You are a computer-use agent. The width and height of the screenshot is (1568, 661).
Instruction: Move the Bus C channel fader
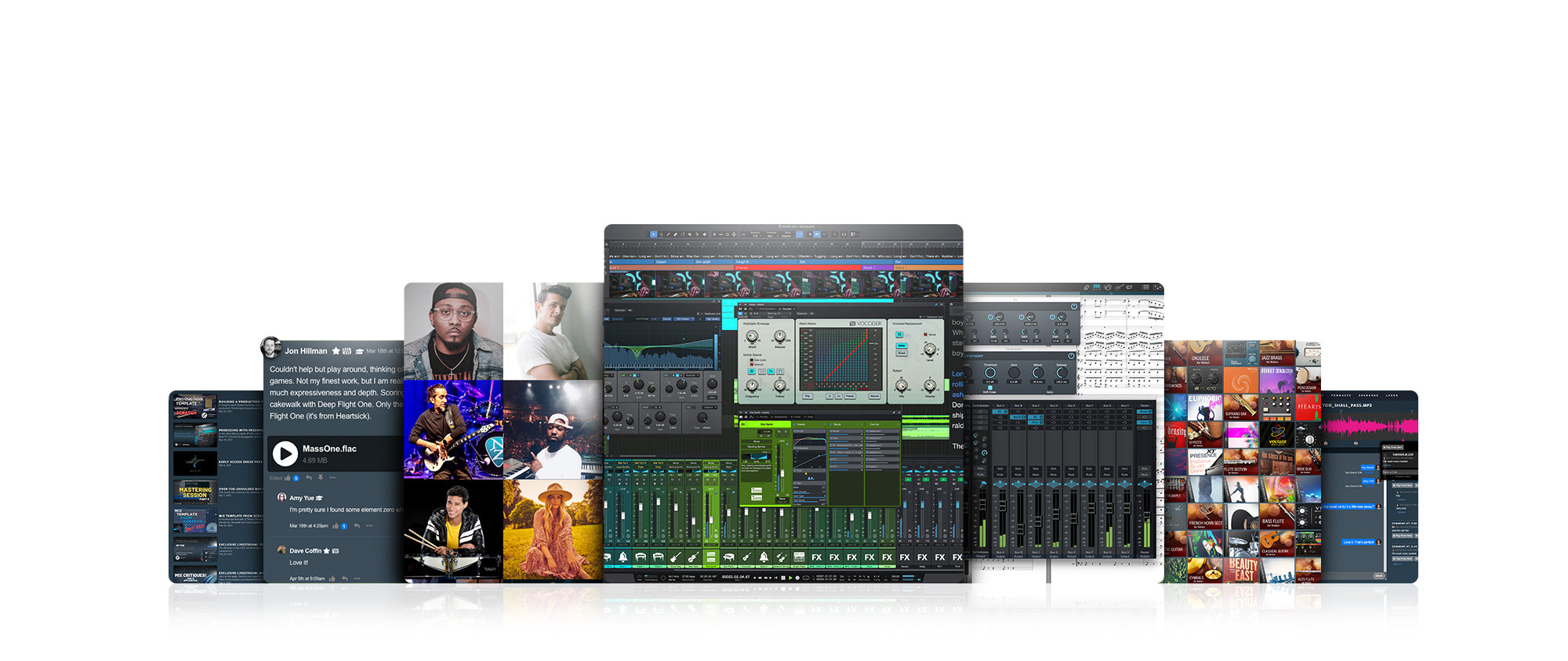[1038, 521]
